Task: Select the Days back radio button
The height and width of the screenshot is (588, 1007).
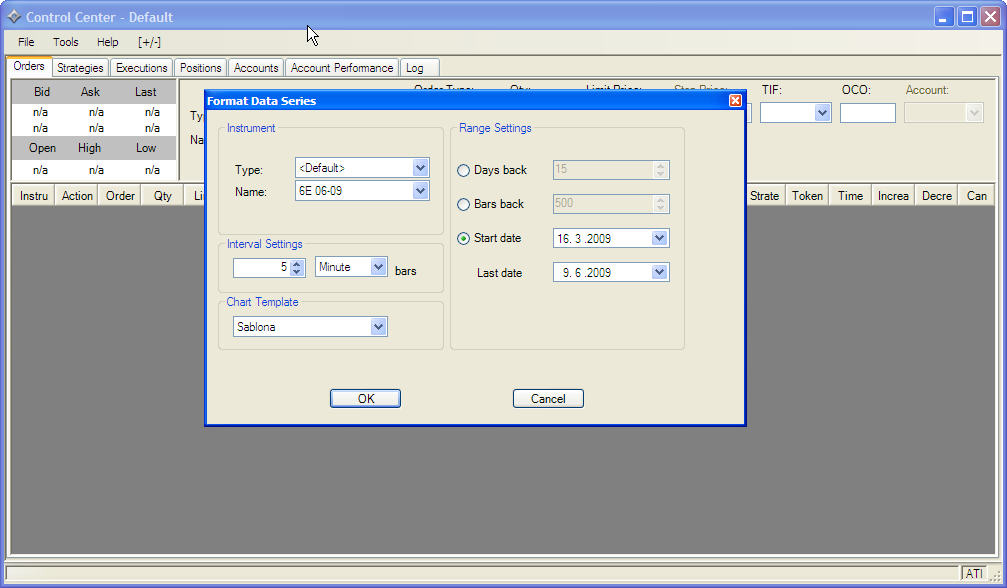Action: (463, 171)
